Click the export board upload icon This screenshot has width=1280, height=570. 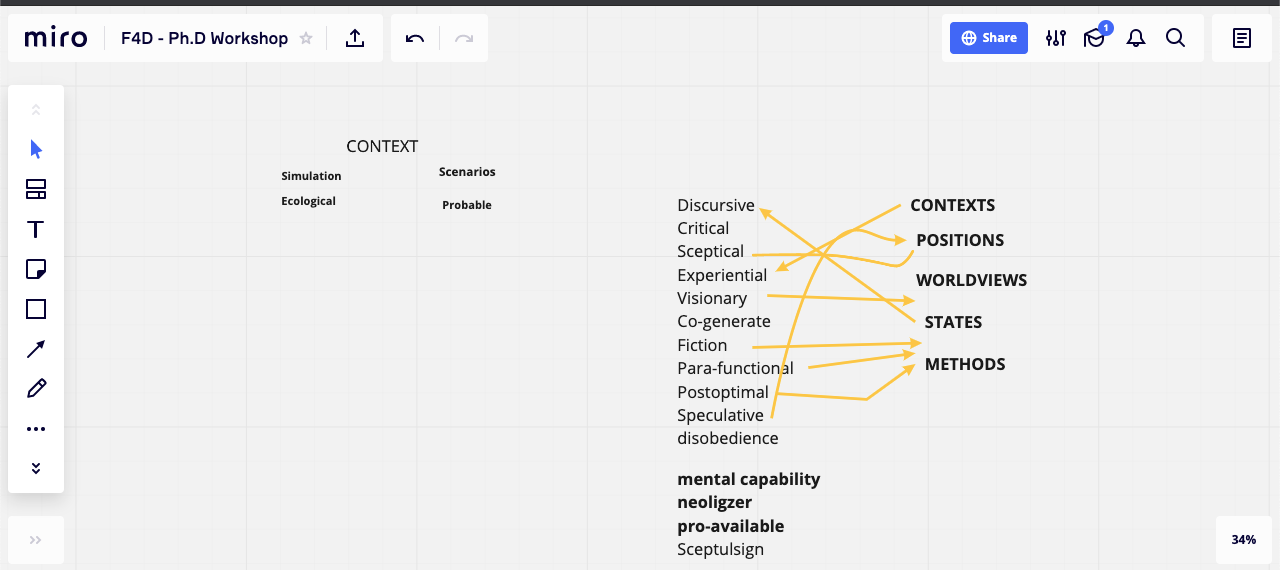click(355, 38)
